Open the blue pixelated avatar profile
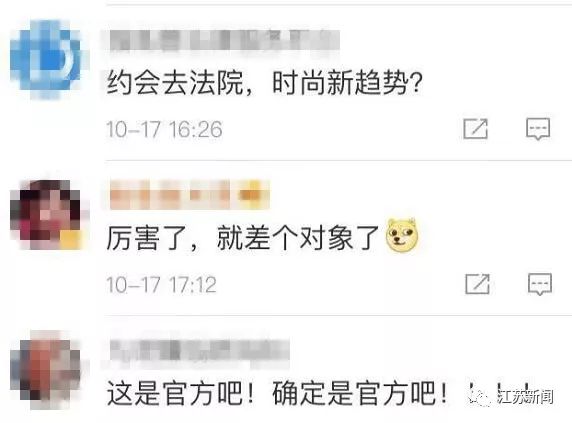 (47, 59)
